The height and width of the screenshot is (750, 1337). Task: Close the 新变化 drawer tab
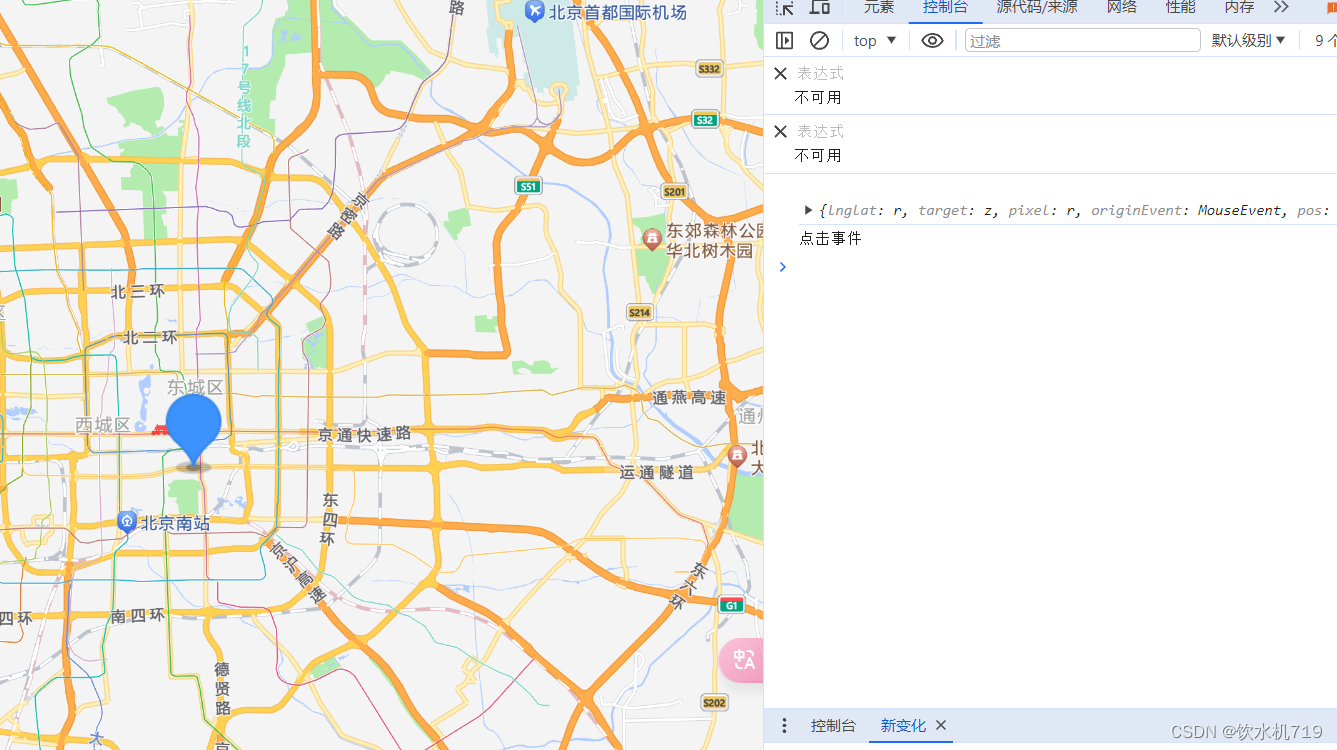[x=941, y=725]
